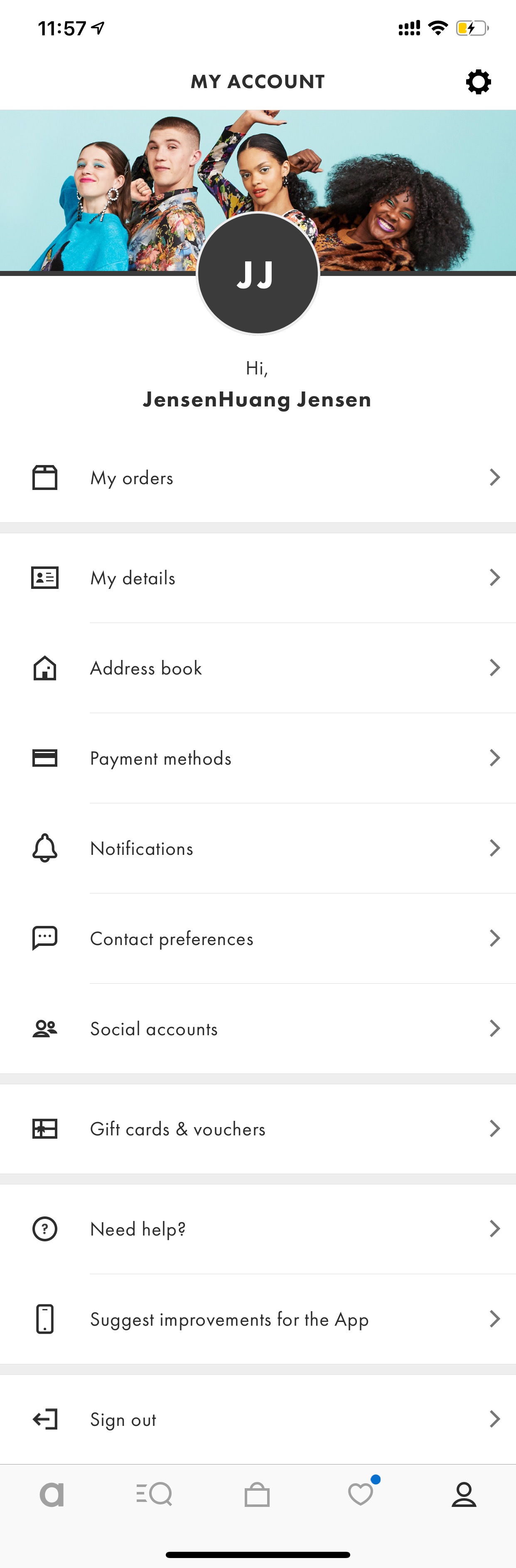Switch to the ASOS home tab
516x1568 pixels.
click(52, 1494)
